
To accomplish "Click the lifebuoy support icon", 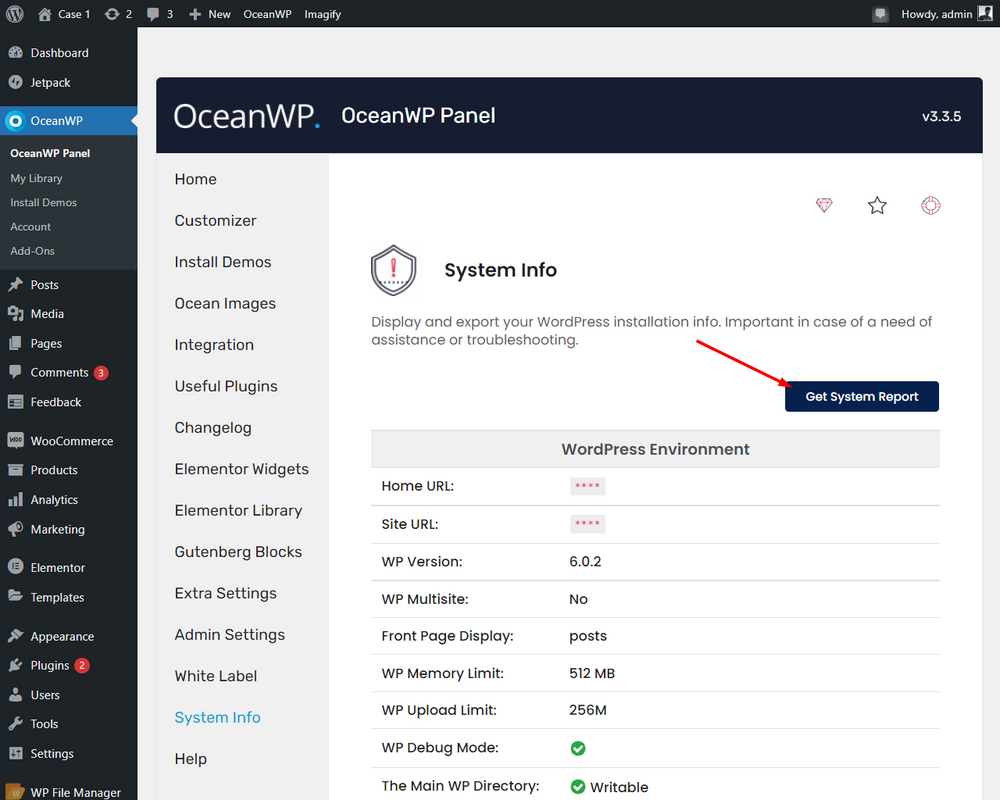I will click(930, 205).
